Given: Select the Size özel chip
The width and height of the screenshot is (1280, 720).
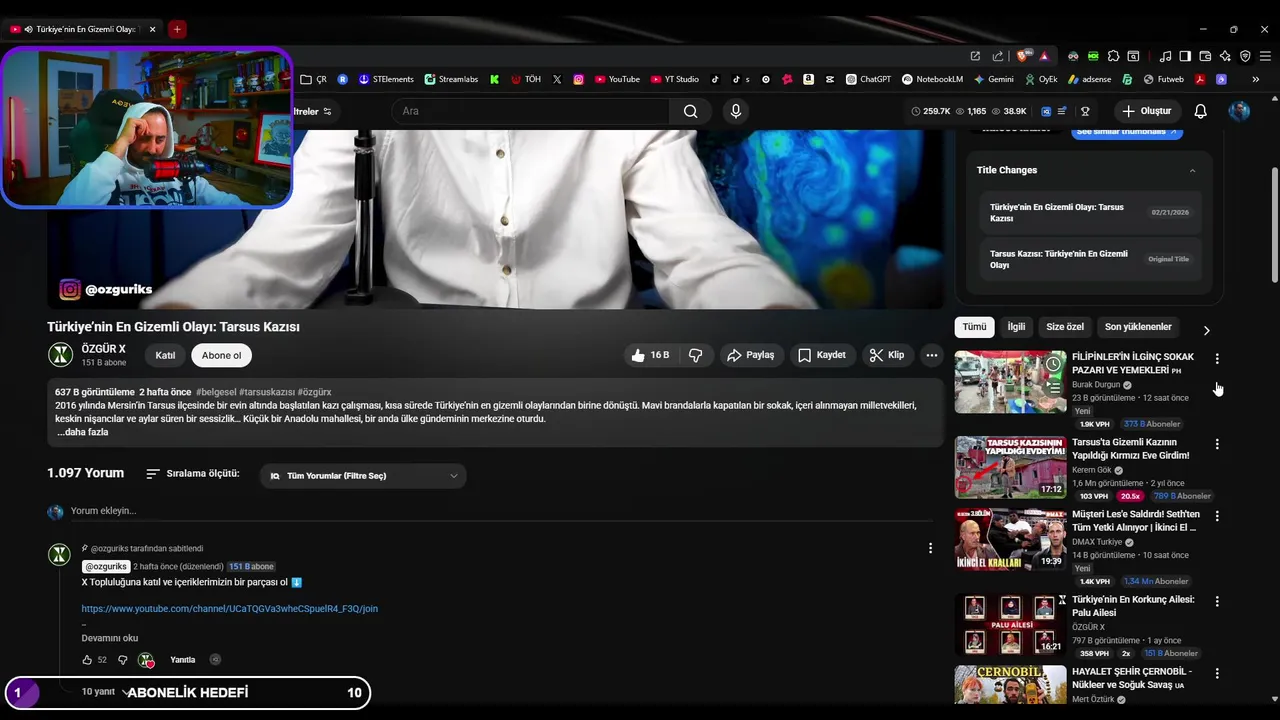Looking at the screenshot, I should click(x=1065, y=327).
